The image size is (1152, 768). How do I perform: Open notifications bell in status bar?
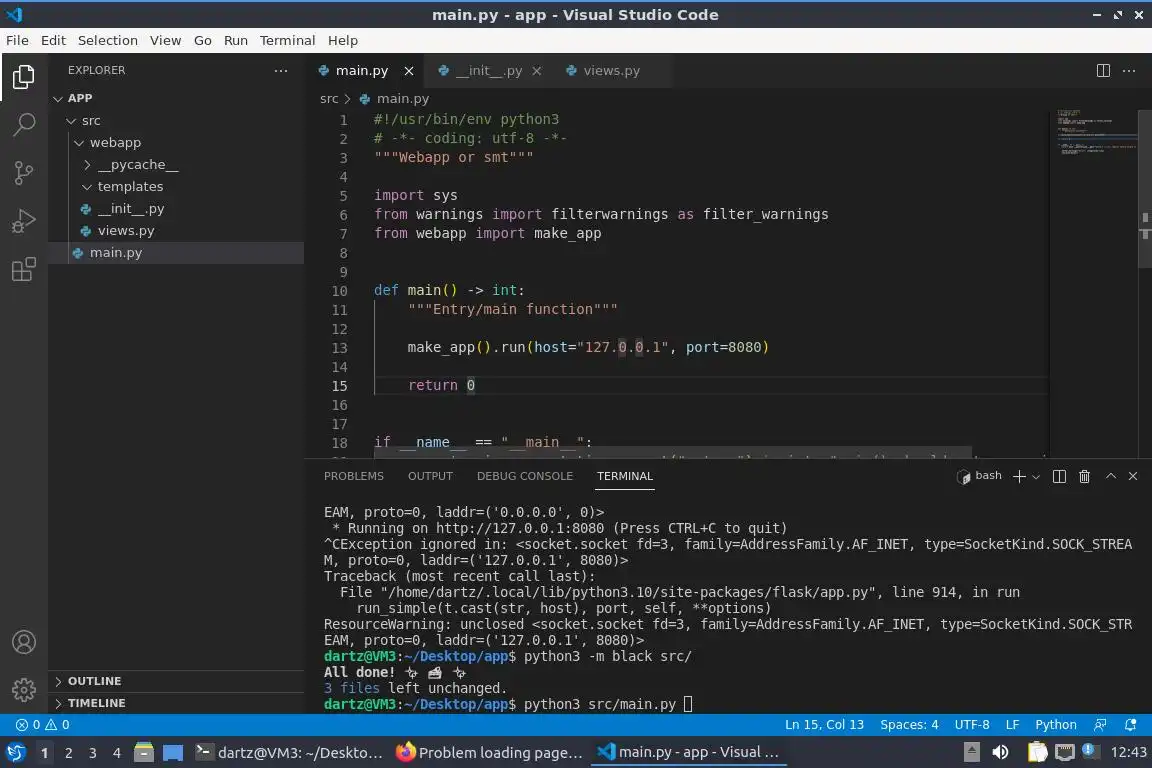(x=1130, y=725)
